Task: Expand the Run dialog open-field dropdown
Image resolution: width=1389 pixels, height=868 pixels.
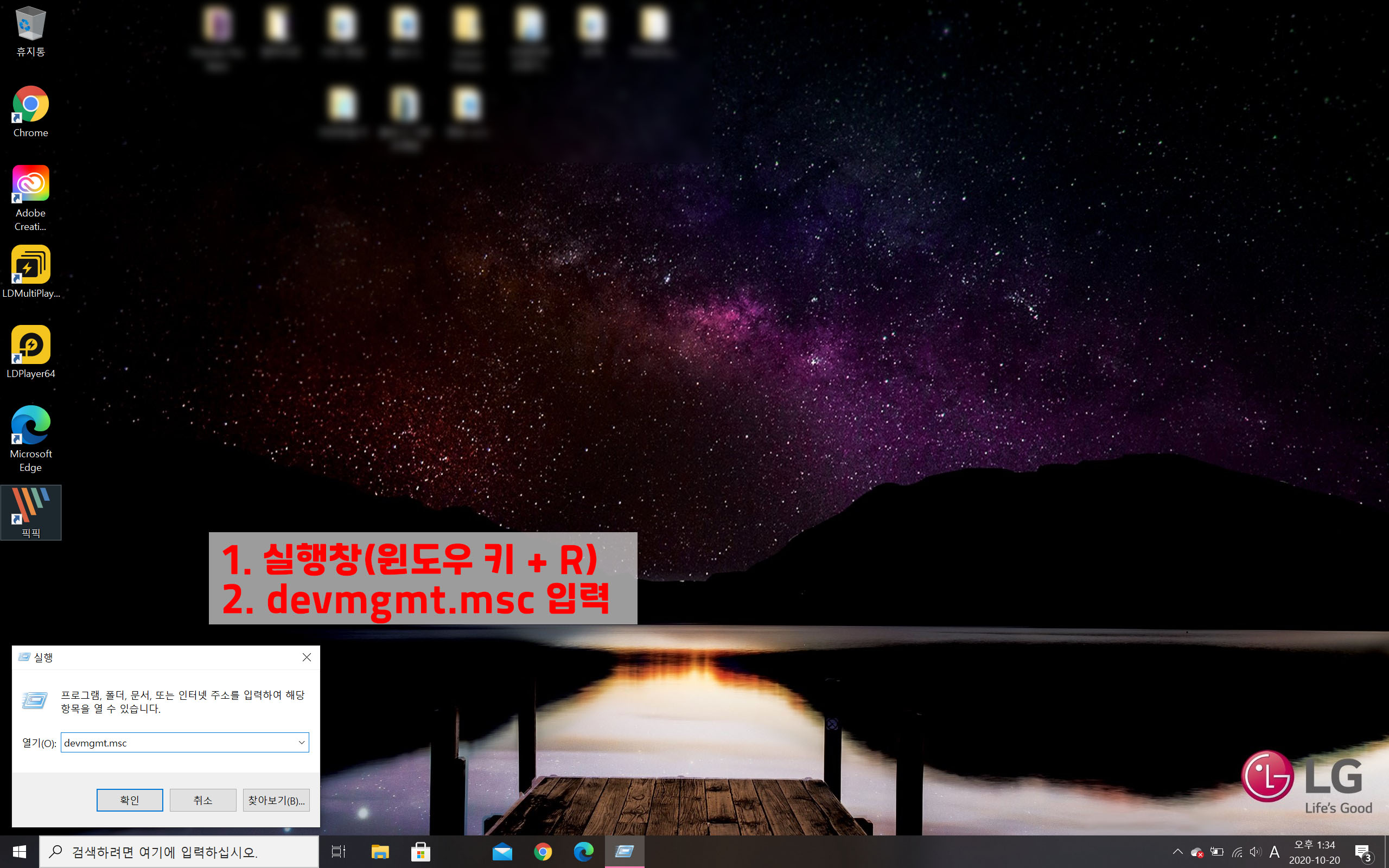Action: (301, 742)
